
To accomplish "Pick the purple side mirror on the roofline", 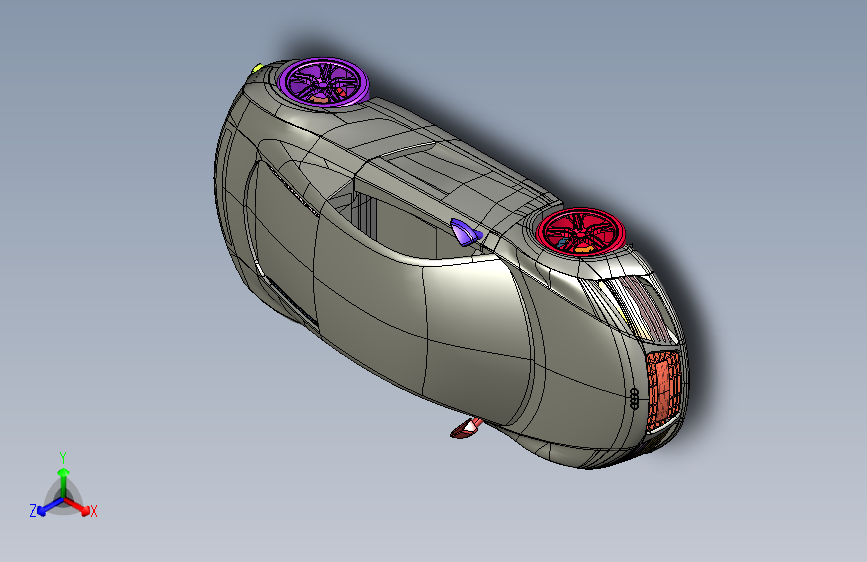I will click(466, 232).
